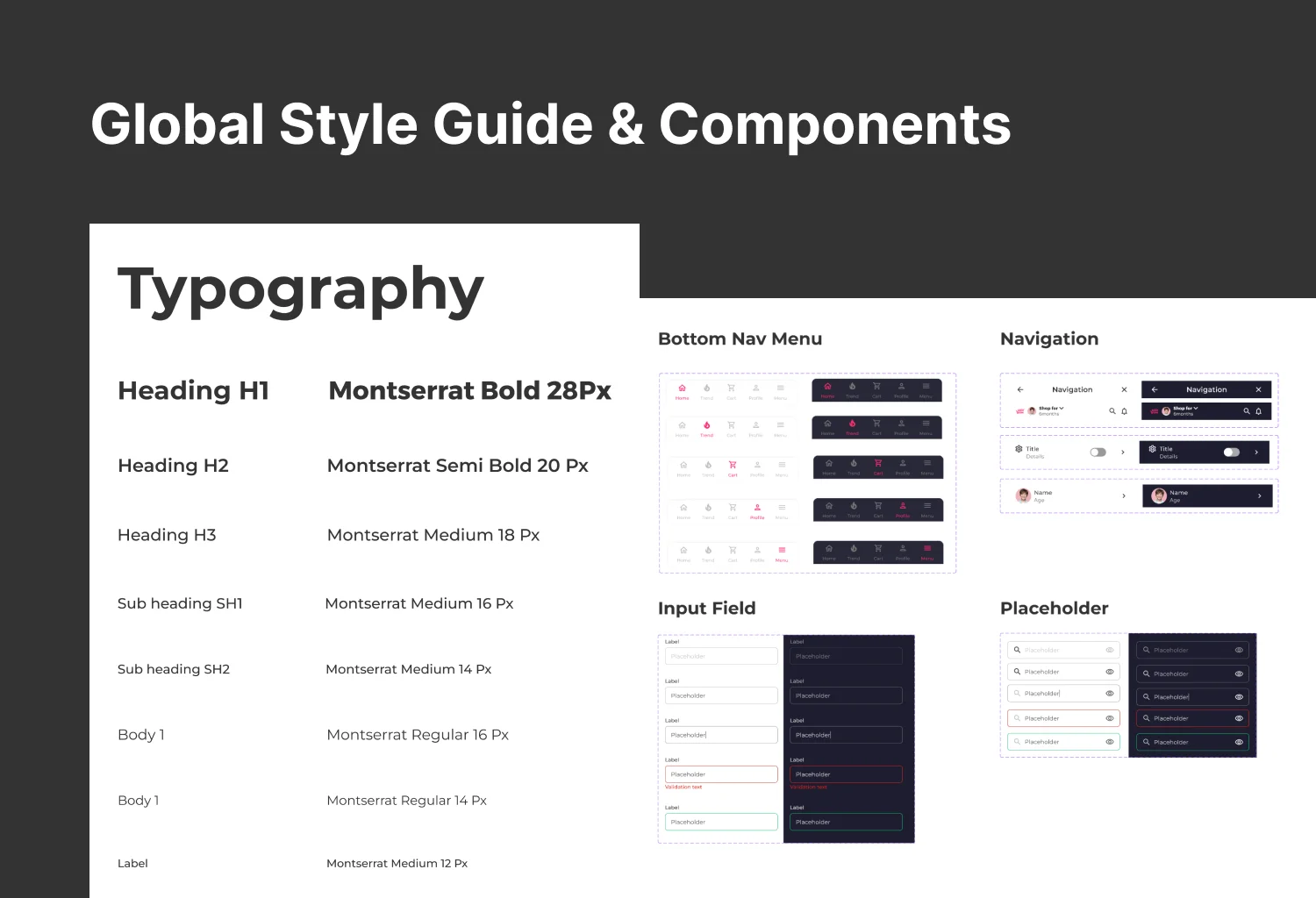Close the dark Navigation bar with the X

(1258, 389)
